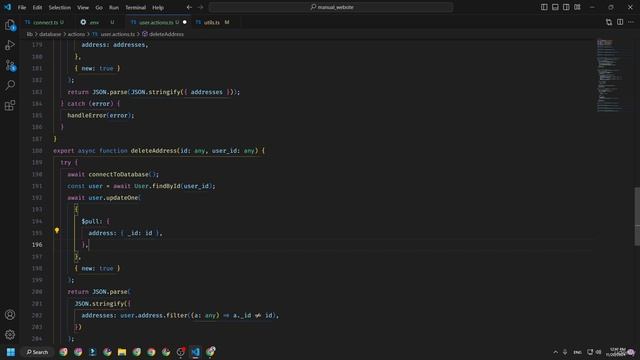The width and height of the screenshot is (640, 360).
Task: Click the manual_website command center search box
Action: click(x=331, y=7)
